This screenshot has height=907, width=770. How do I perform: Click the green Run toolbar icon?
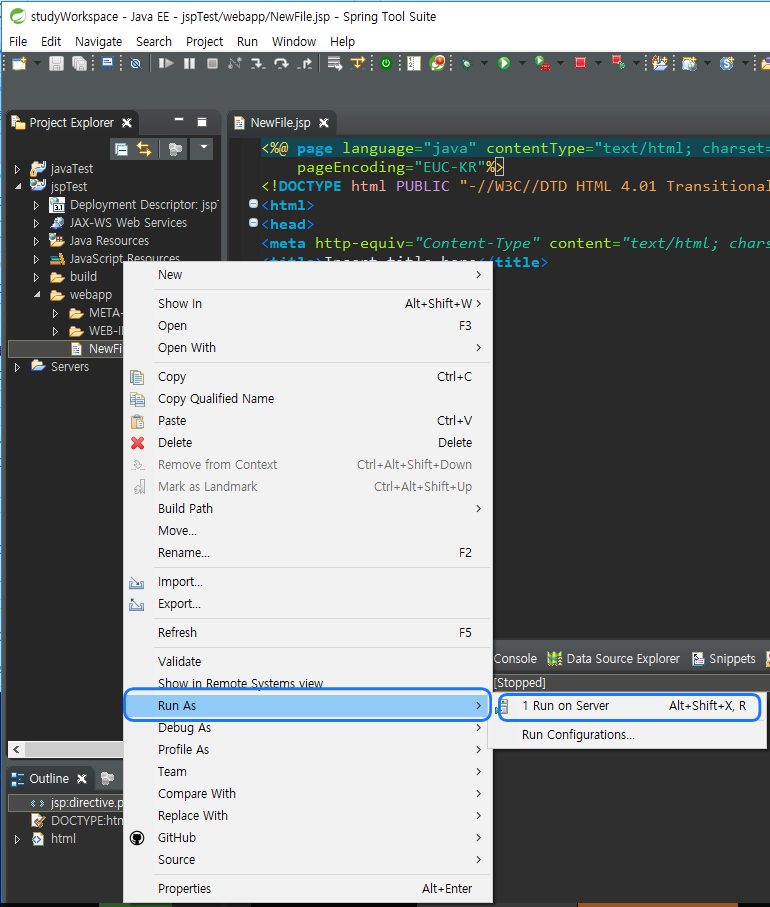[504, 63]
